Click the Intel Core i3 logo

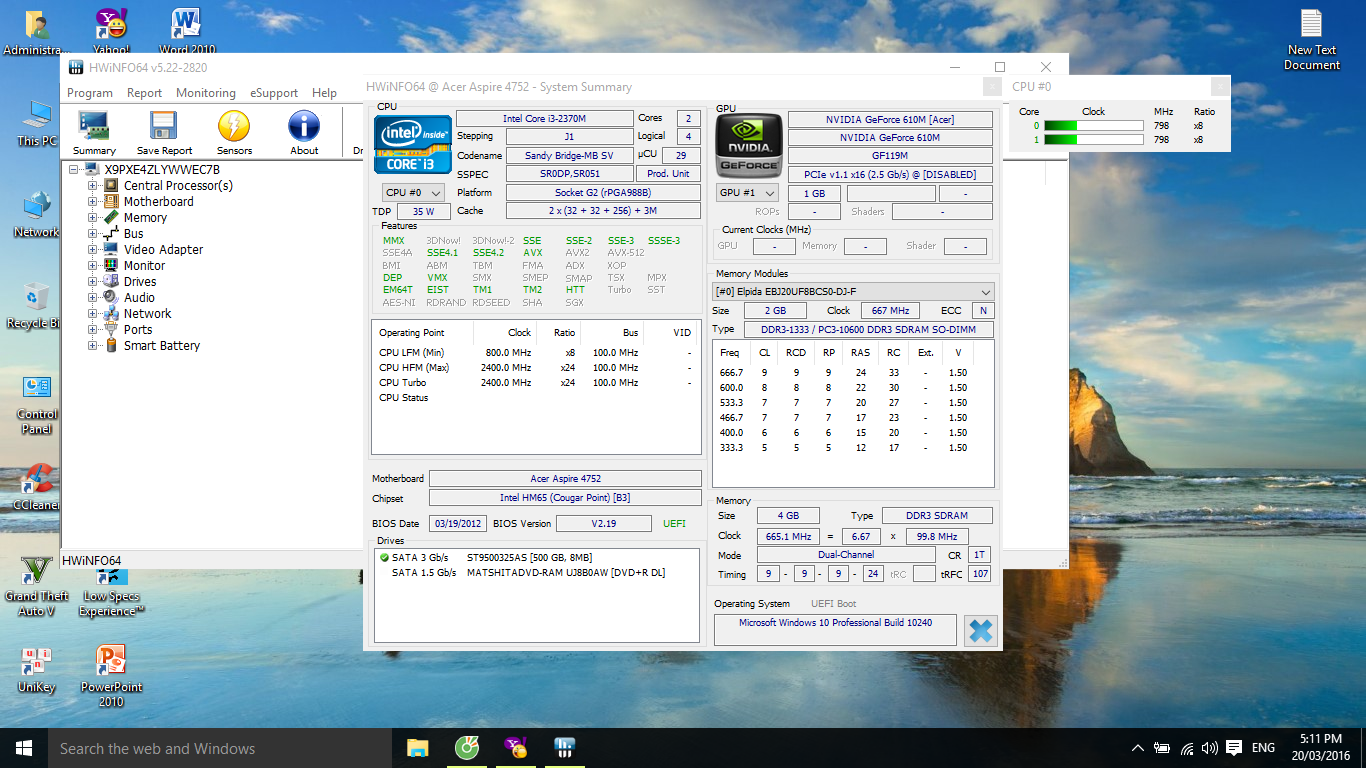pos(412,145)
